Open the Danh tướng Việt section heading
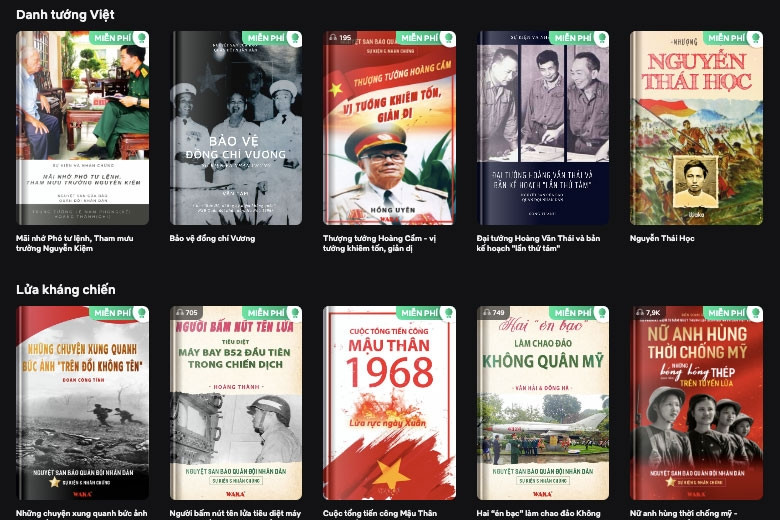 click(x=65, y=14)
